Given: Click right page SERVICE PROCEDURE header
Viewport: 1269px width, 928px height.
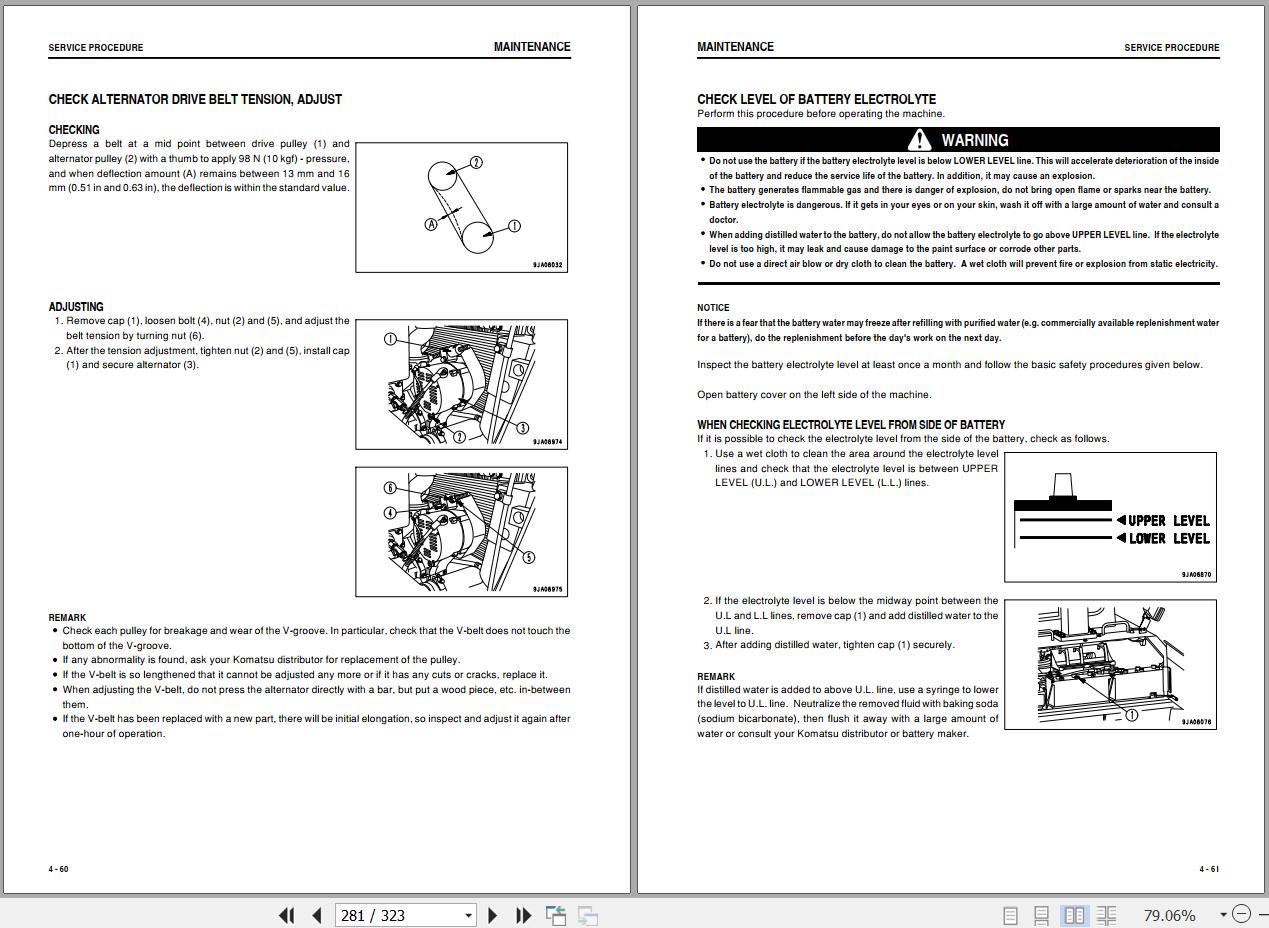Looking at the screenshot, I should tap(1172, 48).
